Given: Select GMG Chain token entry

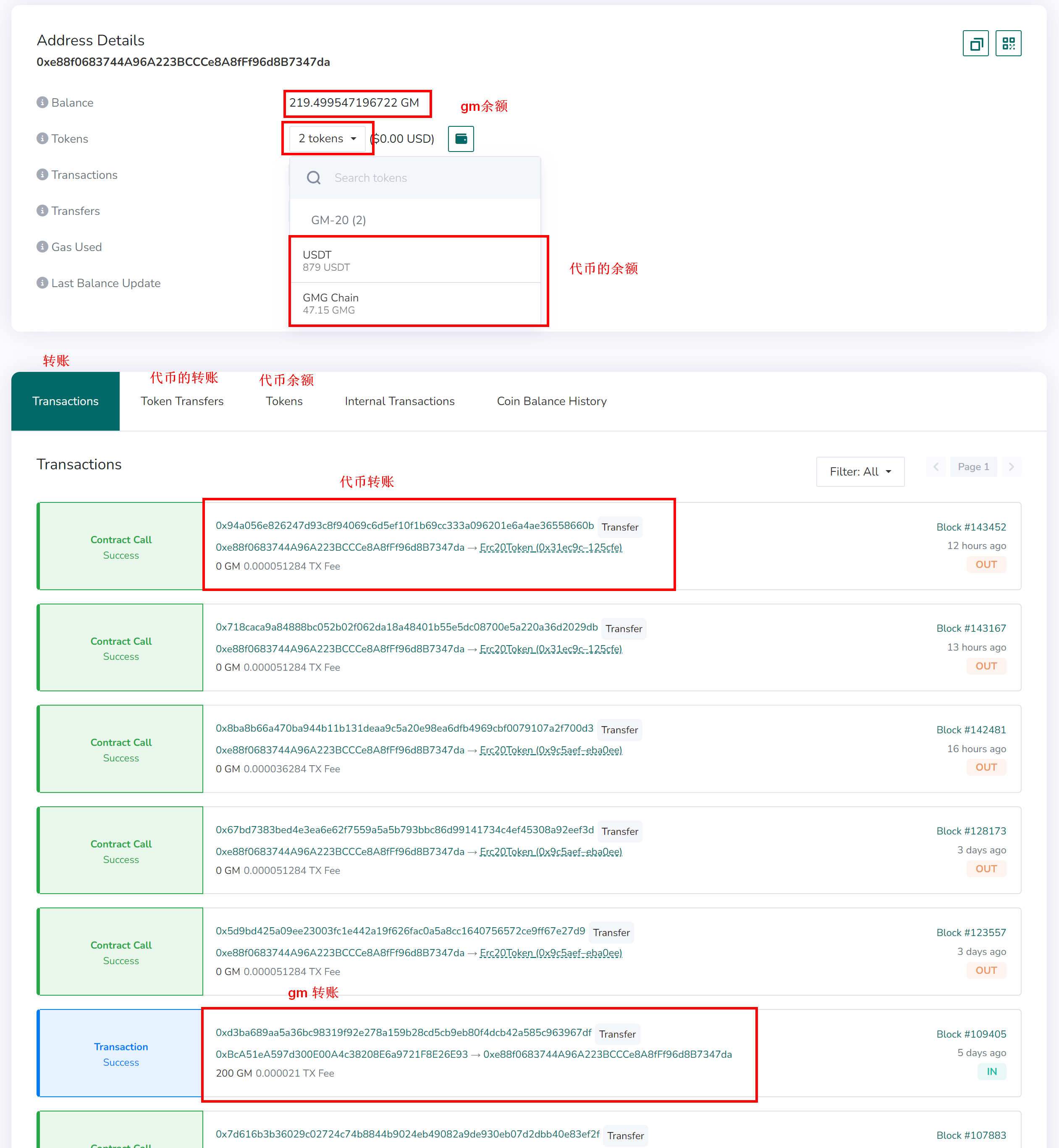Looking at the screenshot, I should coord(415,303).
